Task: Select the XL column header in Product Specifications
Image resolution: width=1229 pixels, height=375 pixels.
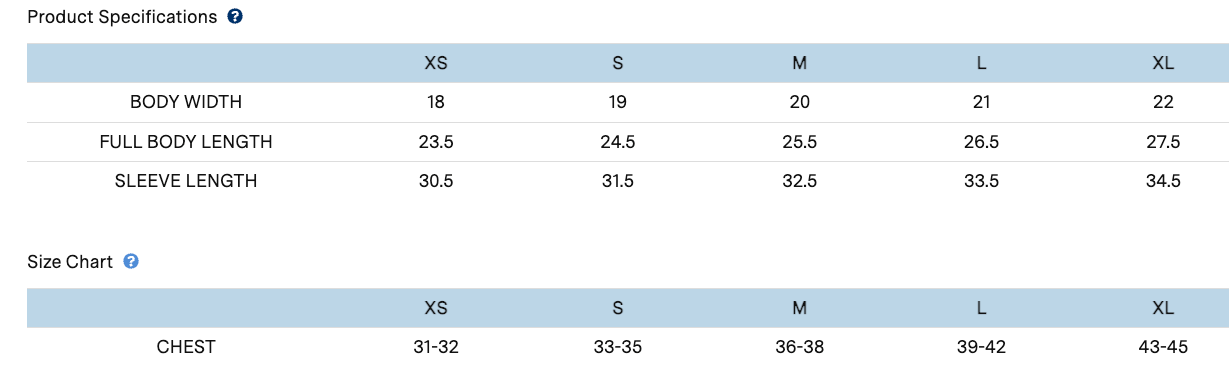Action: click(1163, 63)
